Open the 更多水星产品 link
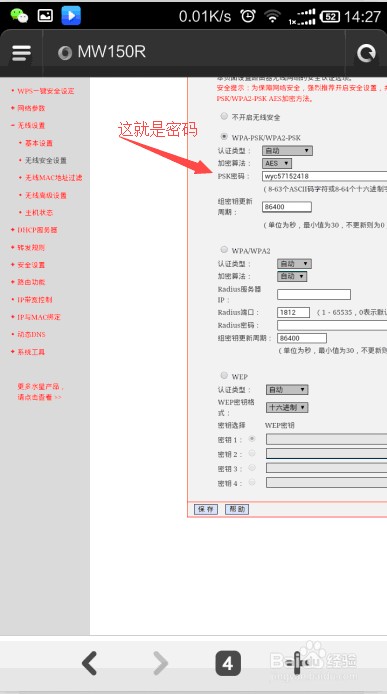387x694 pixels. coord(40,392)
